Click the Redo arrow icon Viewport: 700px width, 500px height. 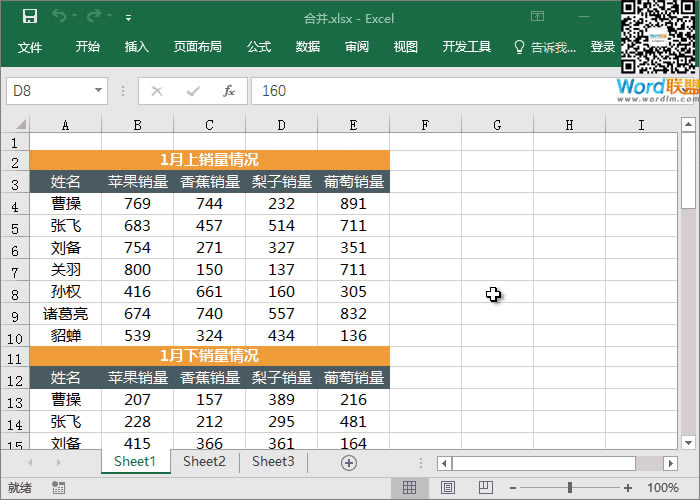[95, 17]
